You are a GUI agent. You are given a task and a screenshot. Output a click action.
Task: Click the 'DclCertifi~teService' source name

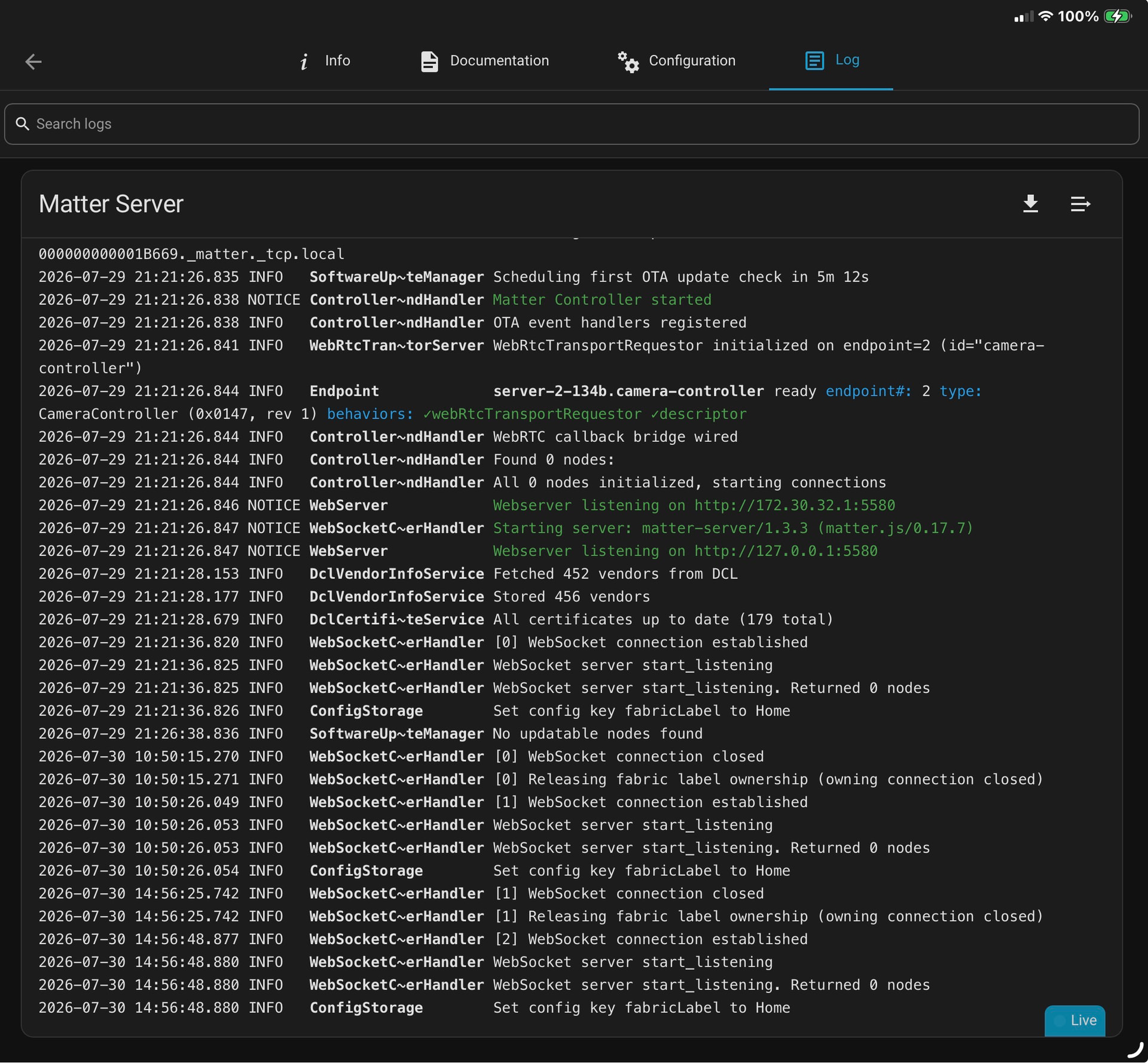pos(396,619)
